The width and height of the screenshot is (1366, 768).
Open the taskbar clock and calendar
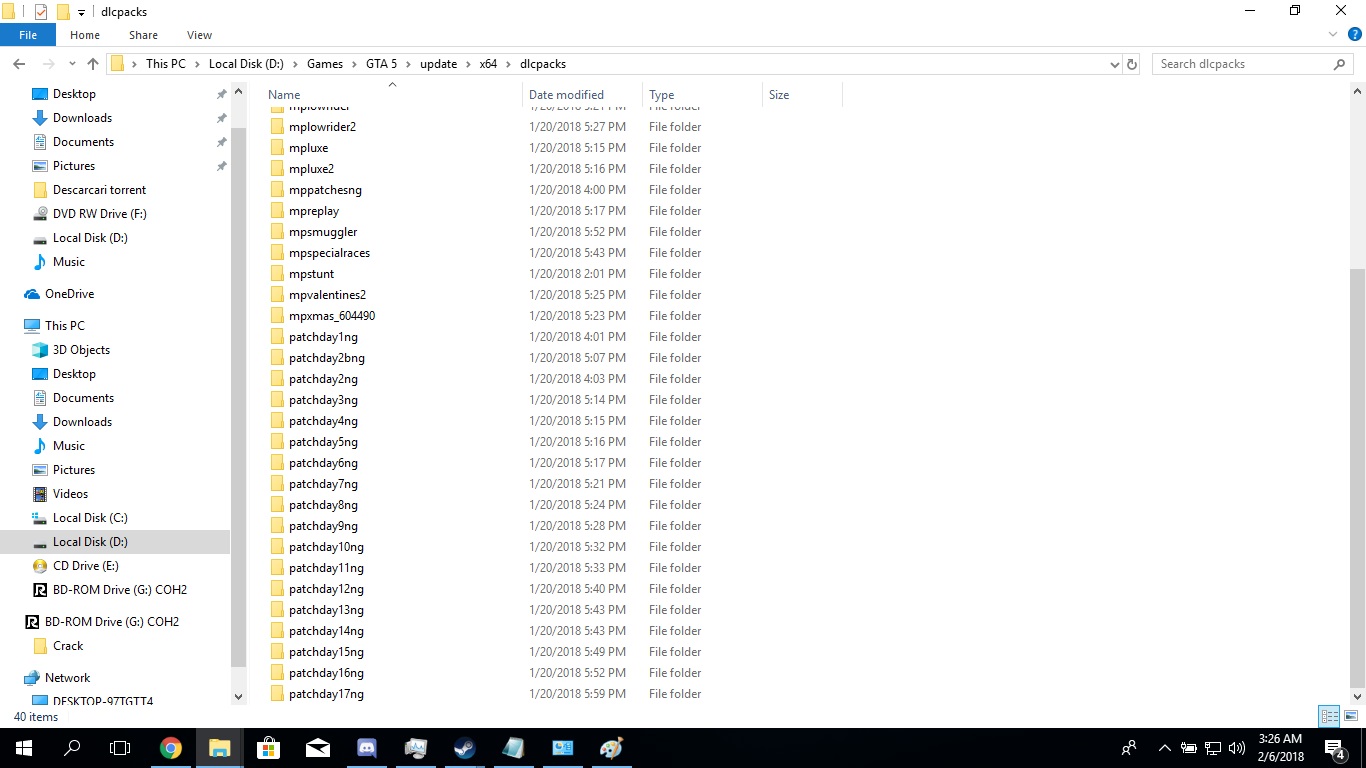click(1282, 748)
